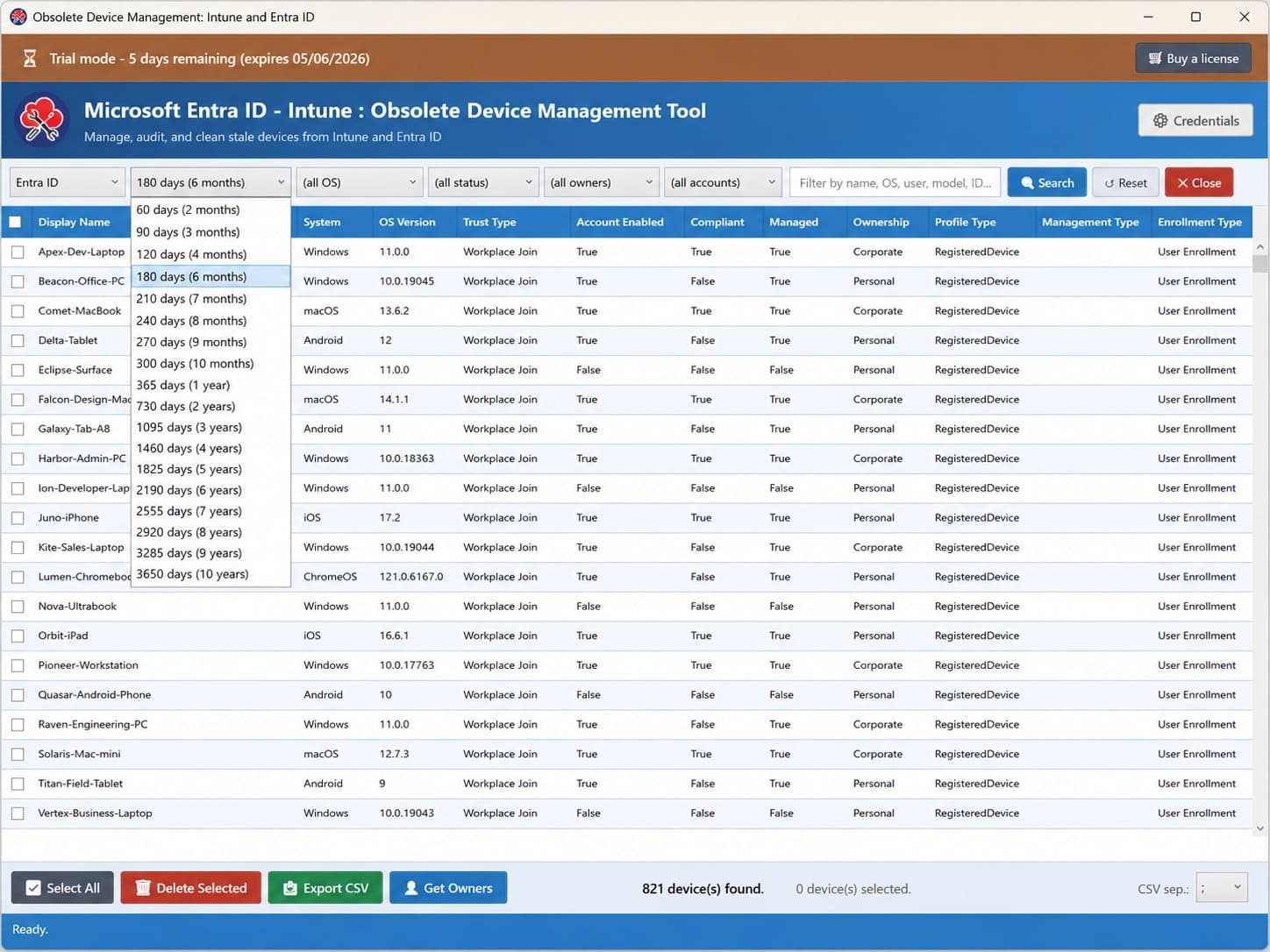
Task: Click ChromeOS in Lumen-Chromebook row
Action: point(330,577)
